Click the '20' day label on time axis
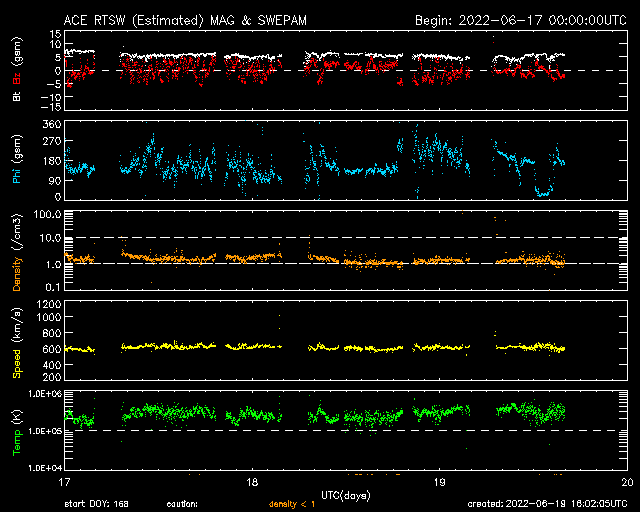640x512 pixels. (627, 482)
